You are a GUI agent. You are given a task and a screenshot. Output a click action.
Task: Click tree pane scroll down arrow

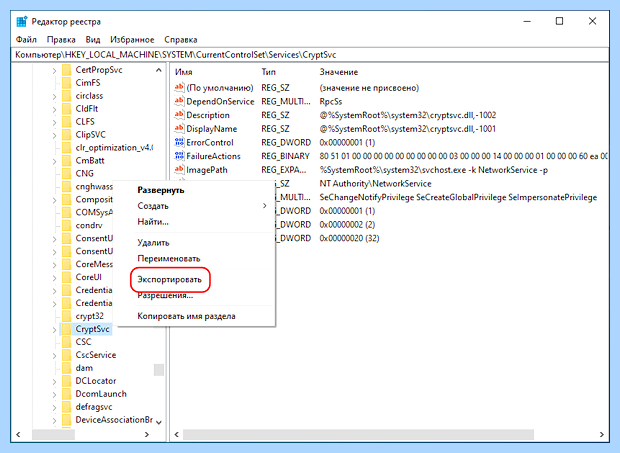[x=159, y=423]
